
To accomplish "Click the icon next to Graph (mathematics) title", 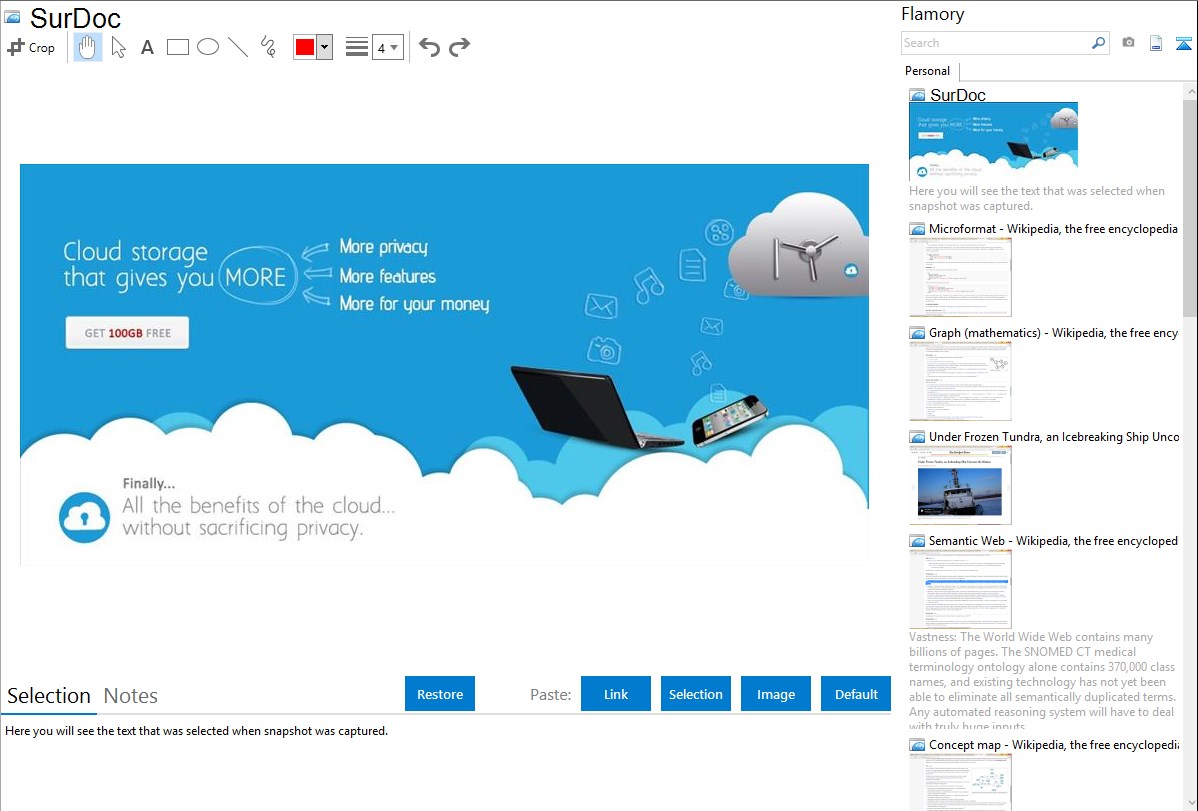I will 917,333.
